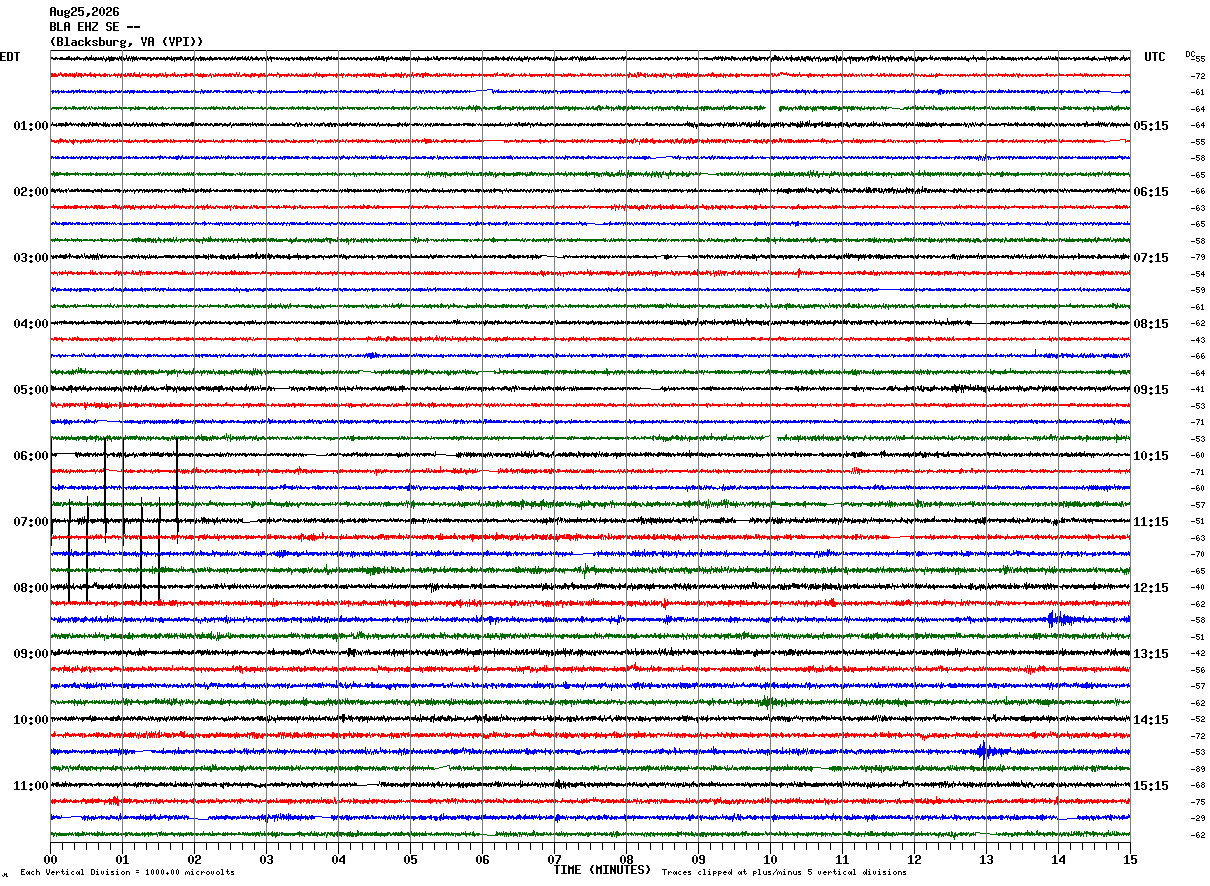The height and width of the screenshot is (886, 1210).
Task: Click minute tick label "06" on time axis
Action: [x=482, y=859]
